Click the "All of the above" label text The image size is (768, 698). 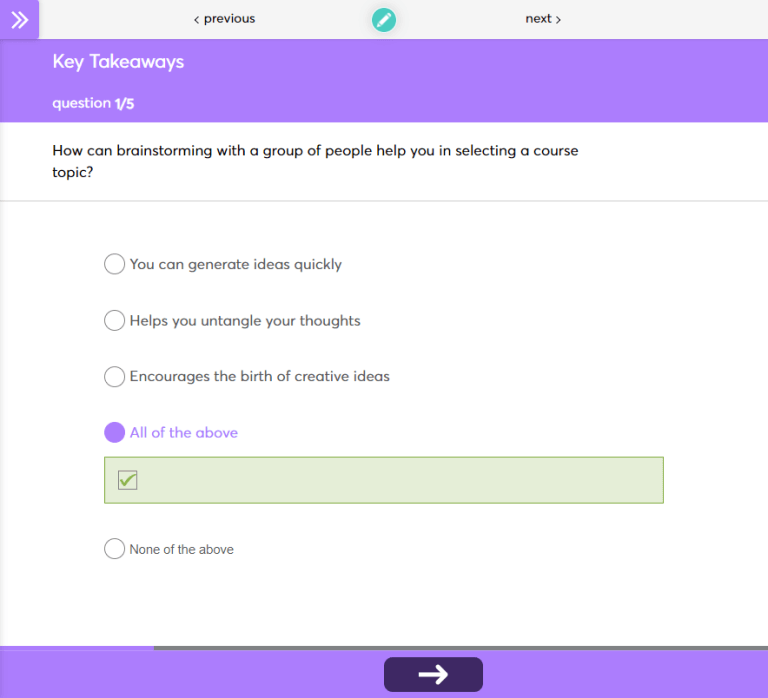pyautogui.click(x=184, y=433)
